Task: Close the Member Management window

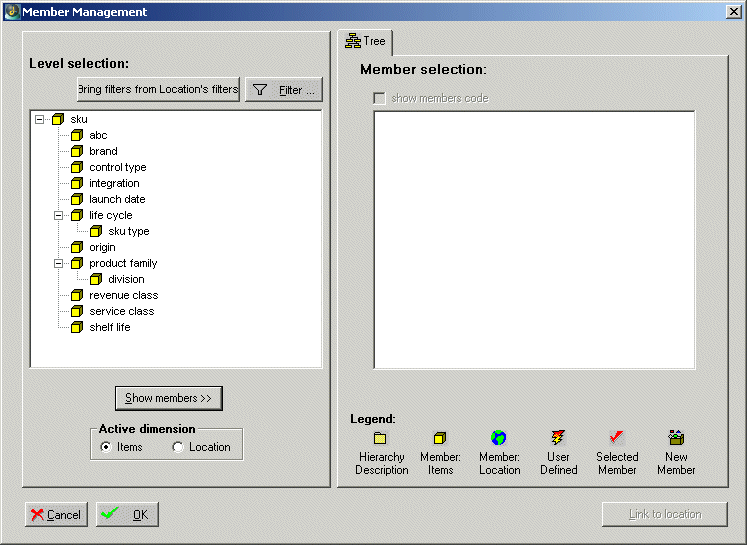Action: (733, 12)
